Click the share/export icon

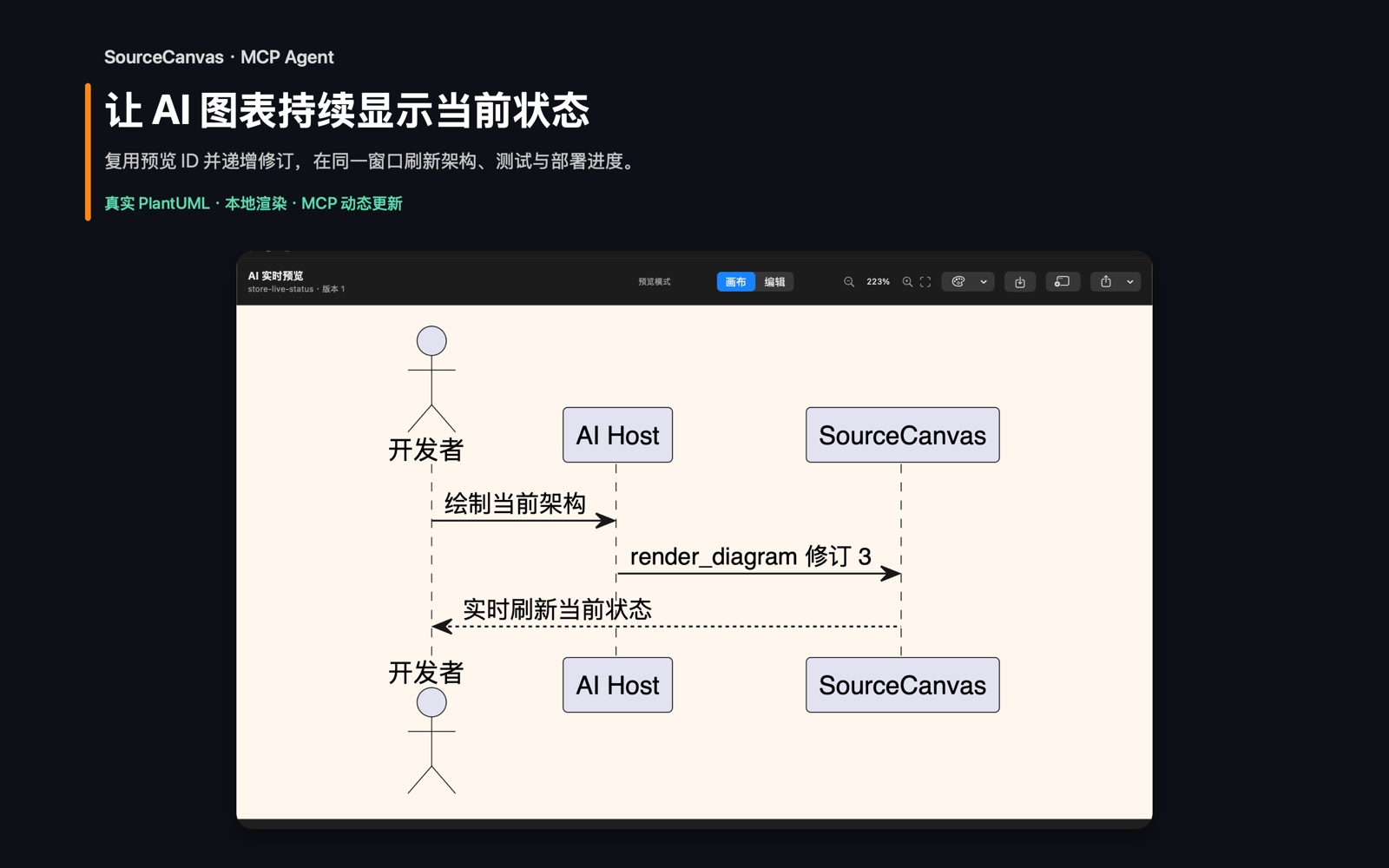click(1106, 282)
